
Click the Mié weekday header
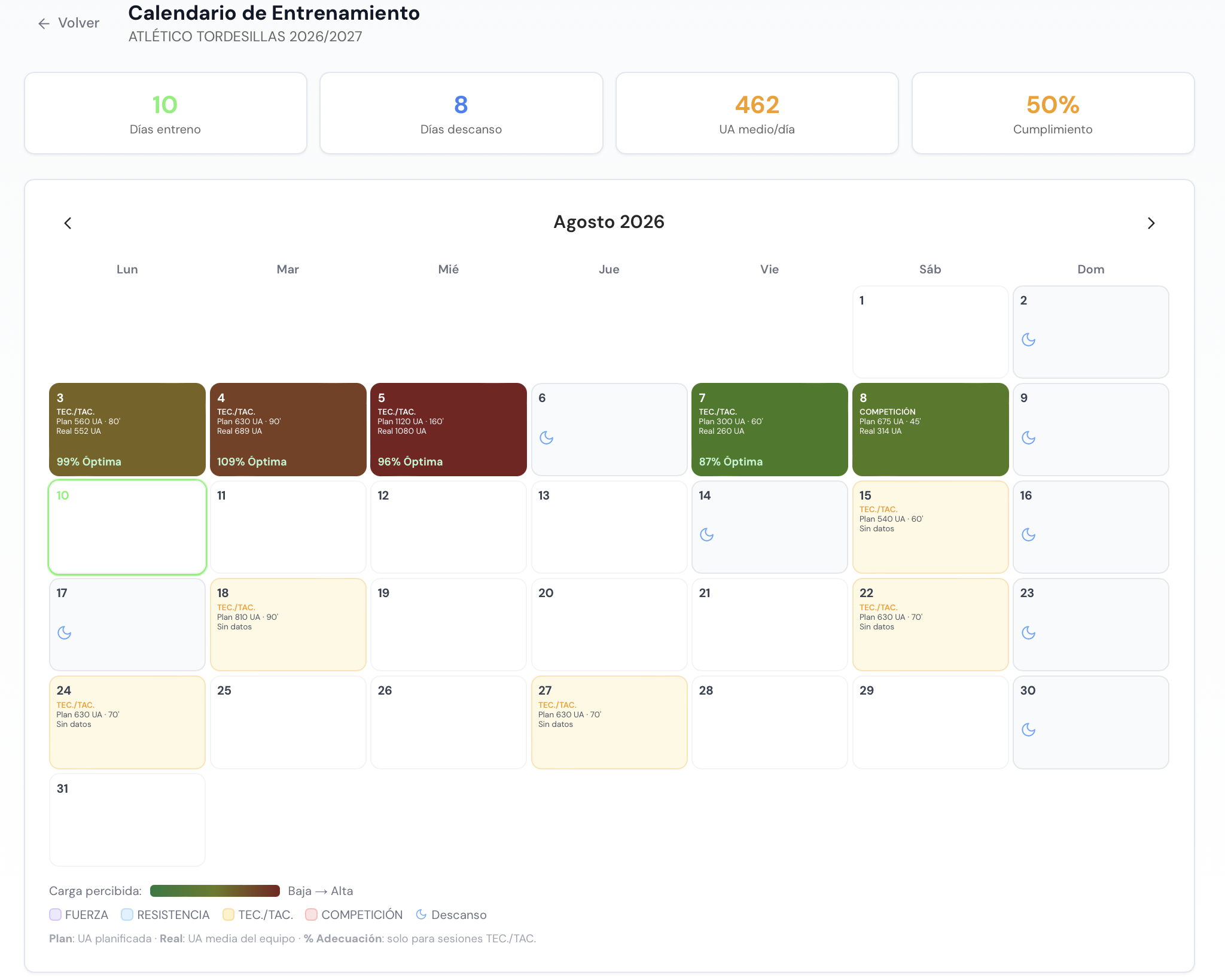click(449, 269)
